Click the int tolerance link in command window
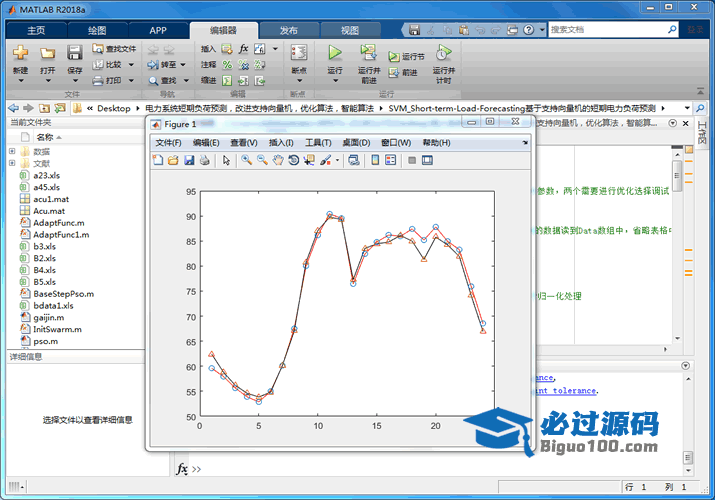Viewport: 715px width, 500px height. click(x=565, y=391)
